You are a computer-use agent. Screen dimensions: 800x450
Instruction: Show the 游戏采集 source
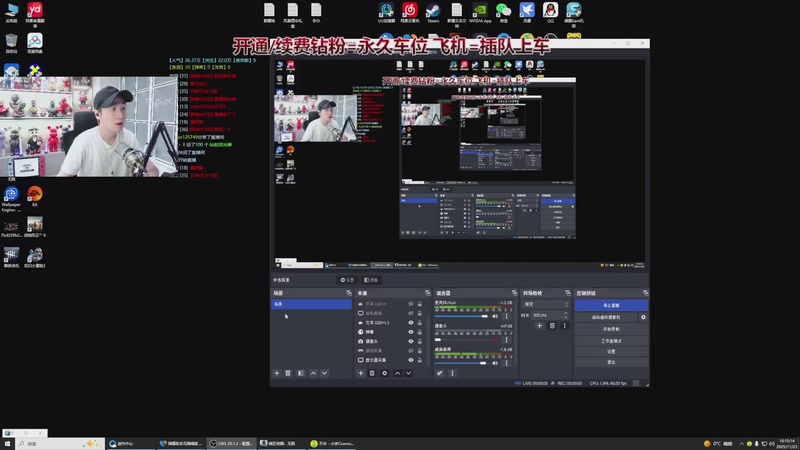(x=410, y=351)
